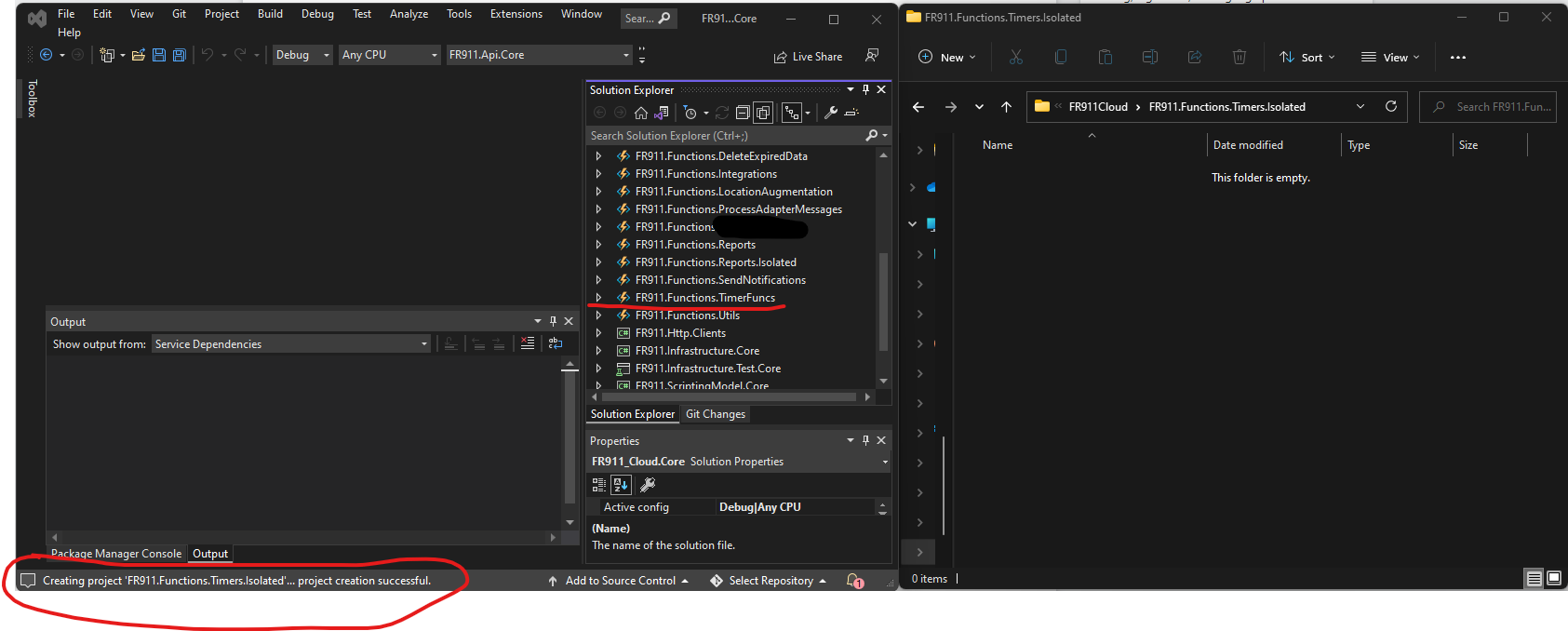Viewport: 1568px width, 631px height.
Task: Click Categorized view icon in Properties panel
Action: coord(599,485)
